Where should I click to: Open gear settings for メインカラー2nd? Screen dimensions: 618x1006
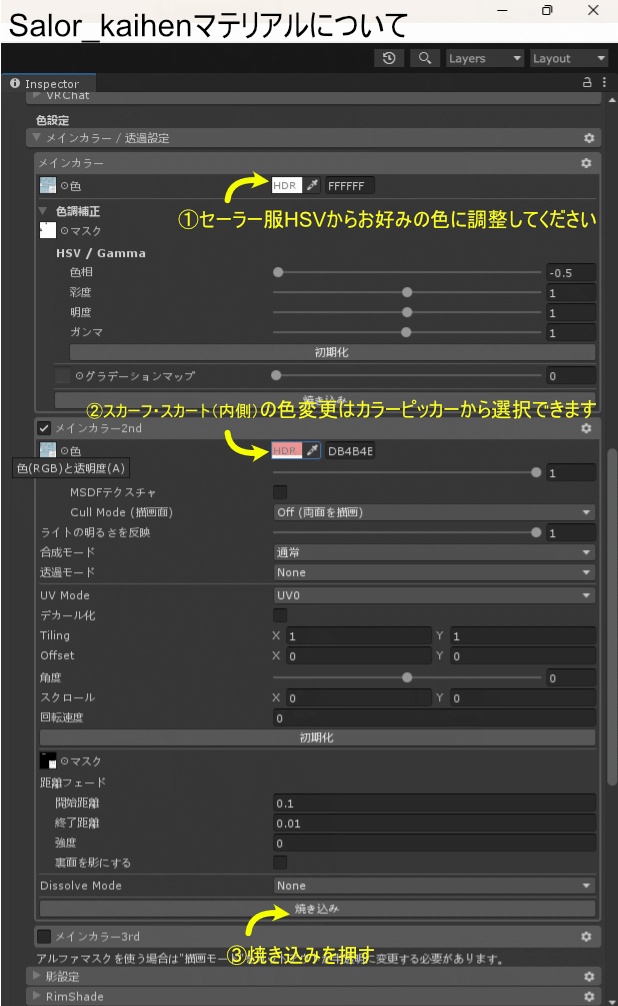click(x=586, y=428)
